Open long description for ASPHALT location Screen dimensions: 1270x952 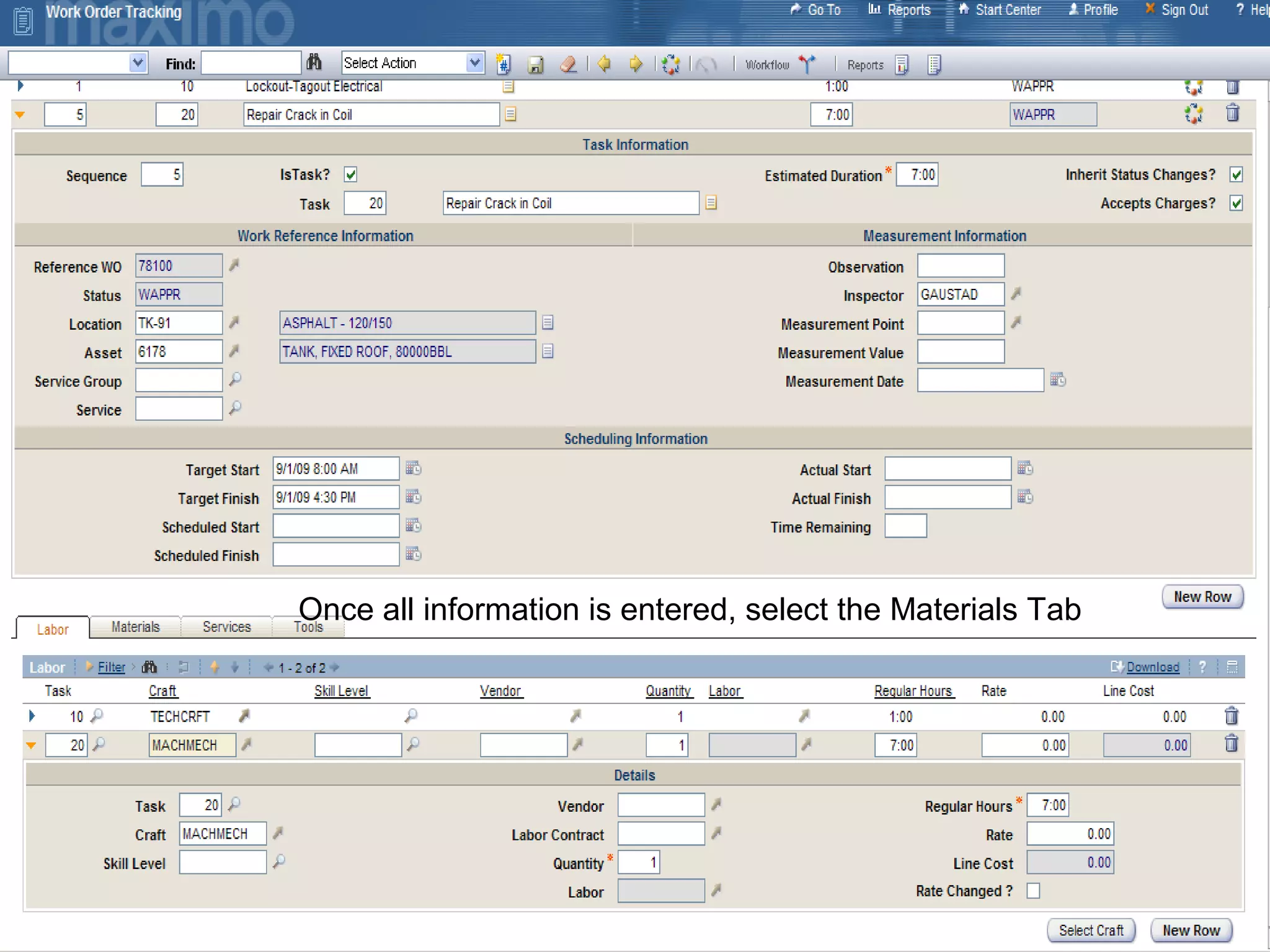548,322
